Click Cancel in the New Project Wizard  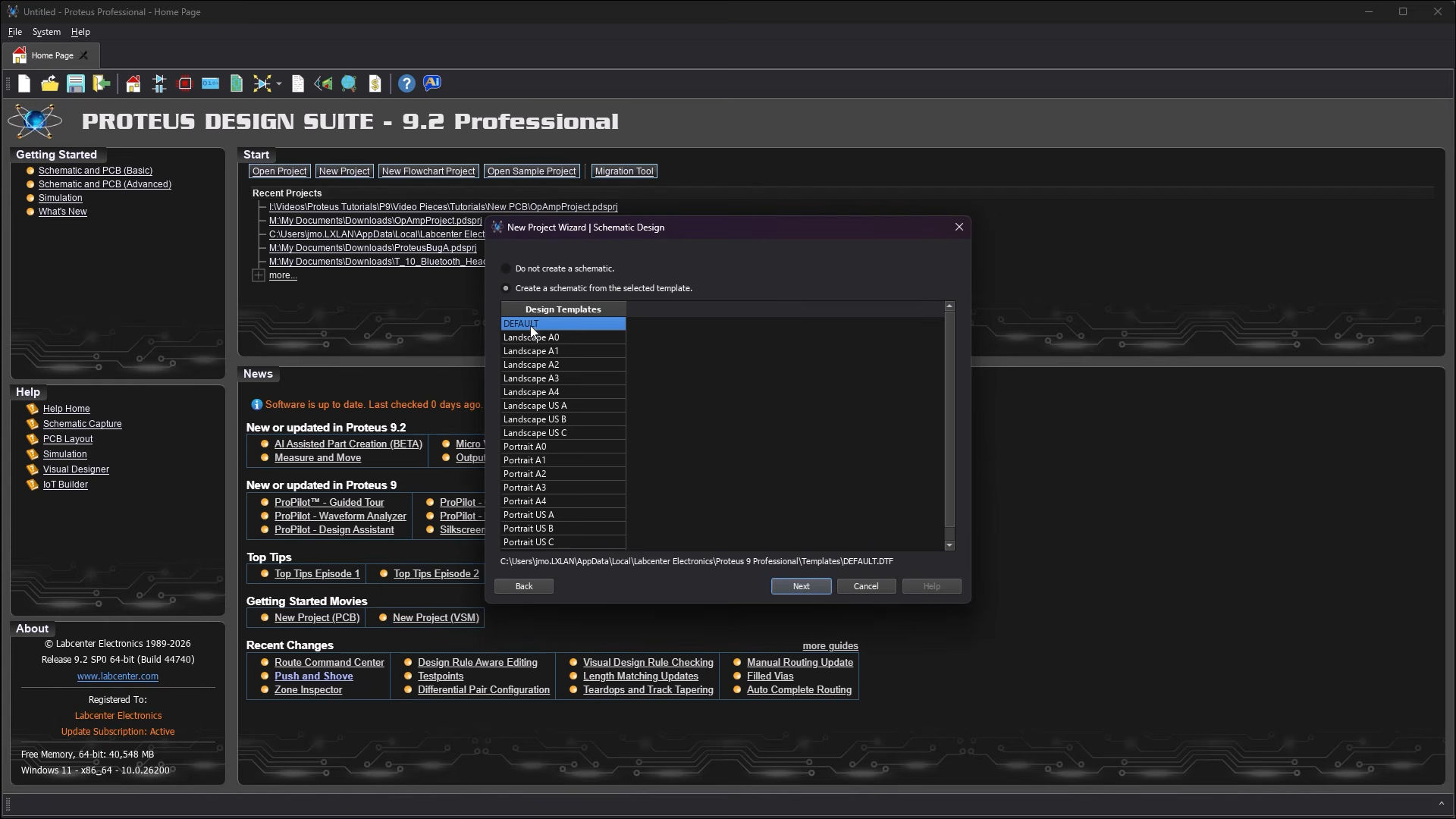(x=866, y=586)
